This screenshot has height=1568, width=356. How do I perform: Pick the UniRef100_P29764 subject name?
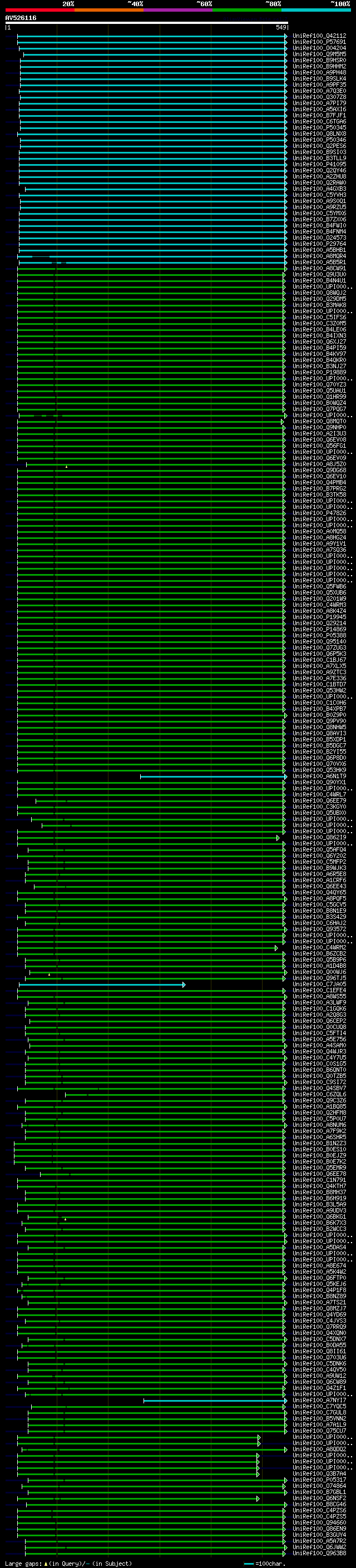point(319,244)
